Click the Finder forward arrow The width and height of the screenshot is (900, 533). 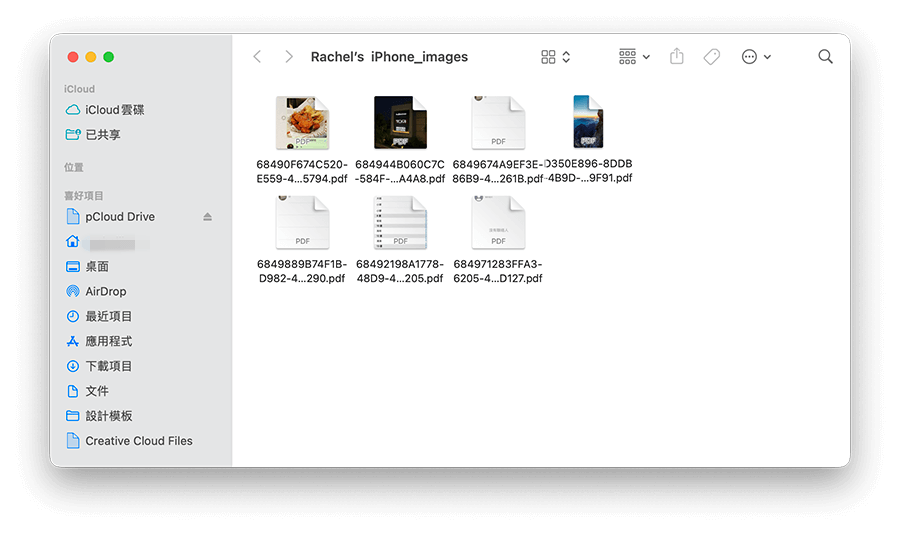[289, 57]
